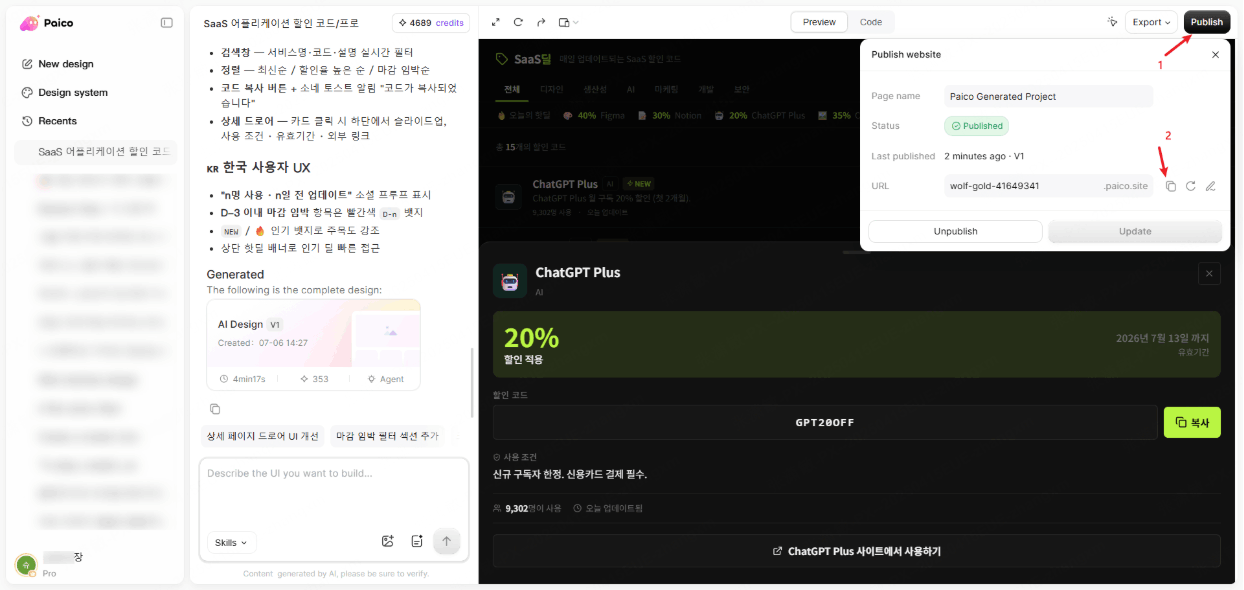Regenerate the URL with refresh icon
Viewport: 1244px width, 590px height.
1191,186
